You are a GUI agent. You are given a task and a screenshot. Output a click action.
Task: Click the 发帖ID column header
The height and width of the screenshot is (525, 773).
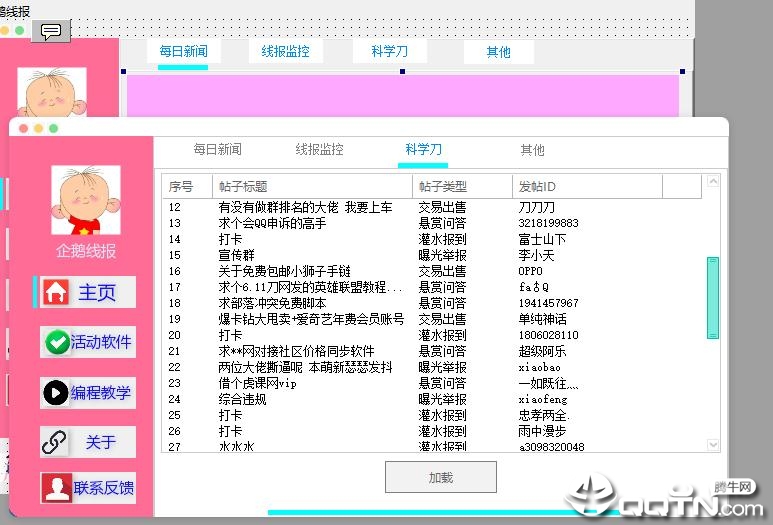tap(587, 186)
